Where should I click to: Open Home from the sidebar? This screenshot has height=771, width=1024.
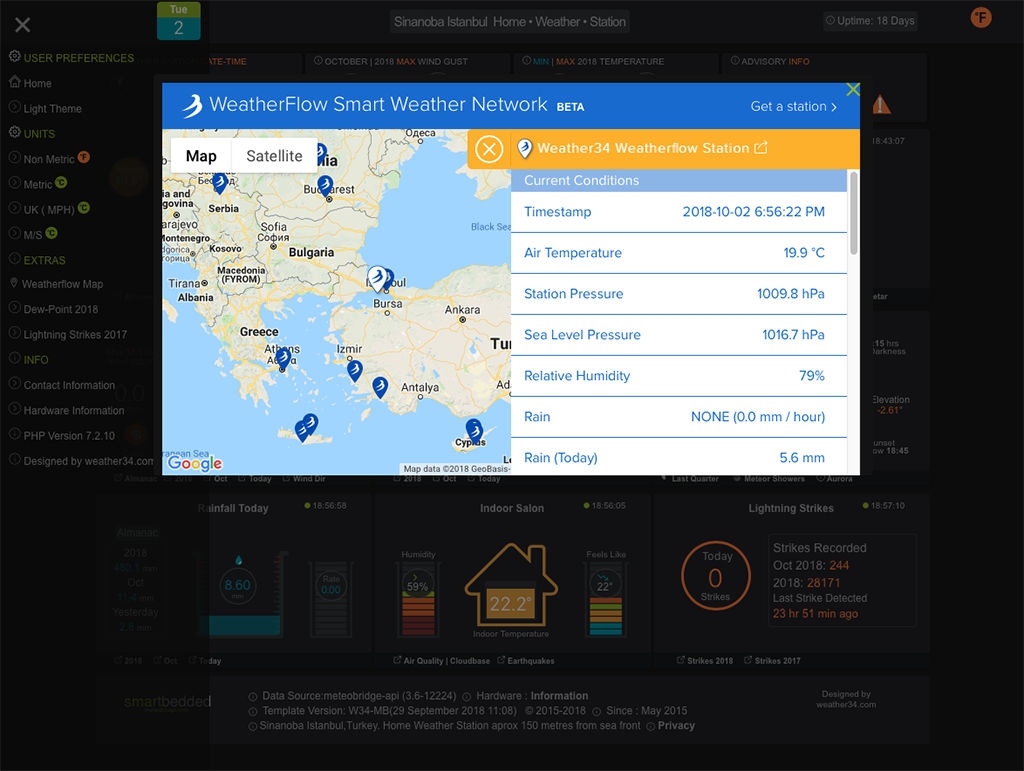37,84
